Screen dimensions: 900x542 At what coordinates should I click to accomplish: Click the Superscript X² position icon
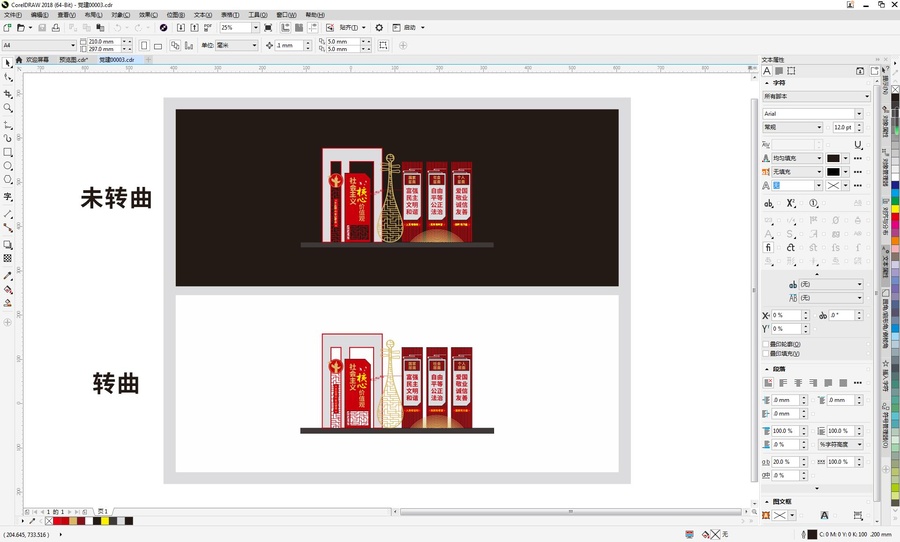[791, 203]
